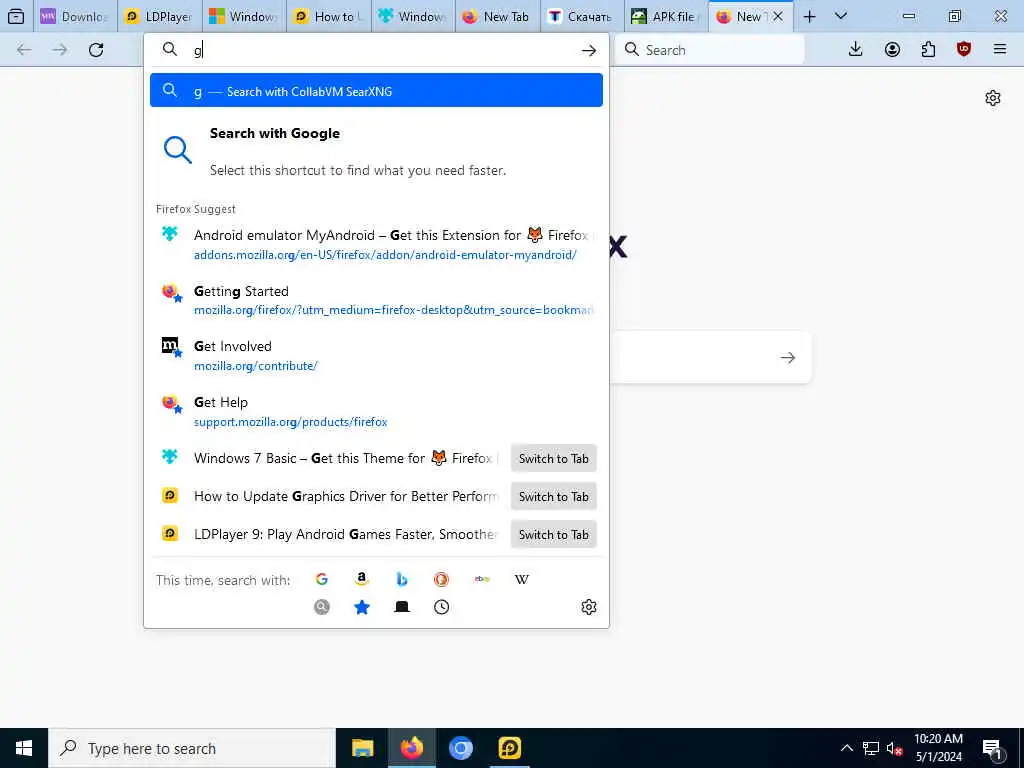Switch to the How to tab
1024x768 pixels.
tap(329, 16)
